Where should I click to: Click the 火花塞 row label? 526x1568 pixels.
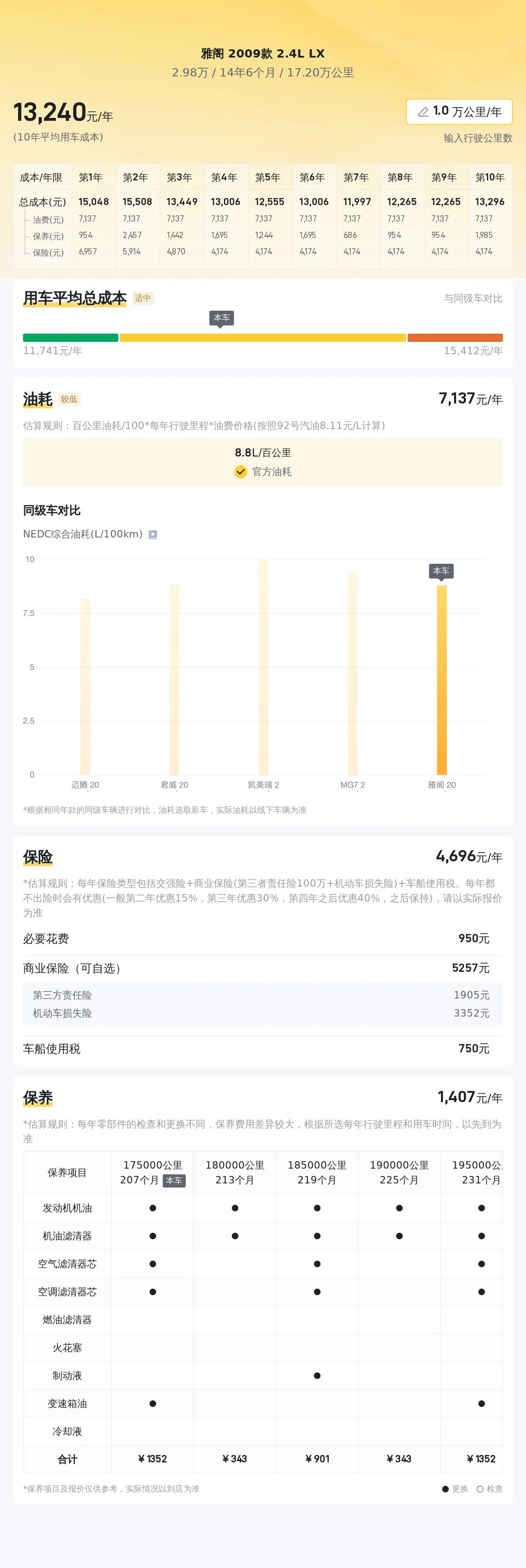(67, 1348)
